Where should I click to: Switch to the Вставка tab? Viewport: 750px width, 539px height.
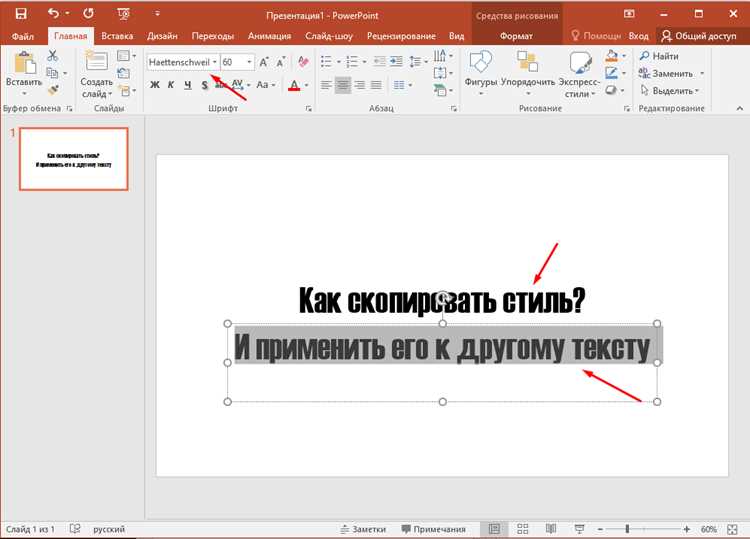point(117,36)
